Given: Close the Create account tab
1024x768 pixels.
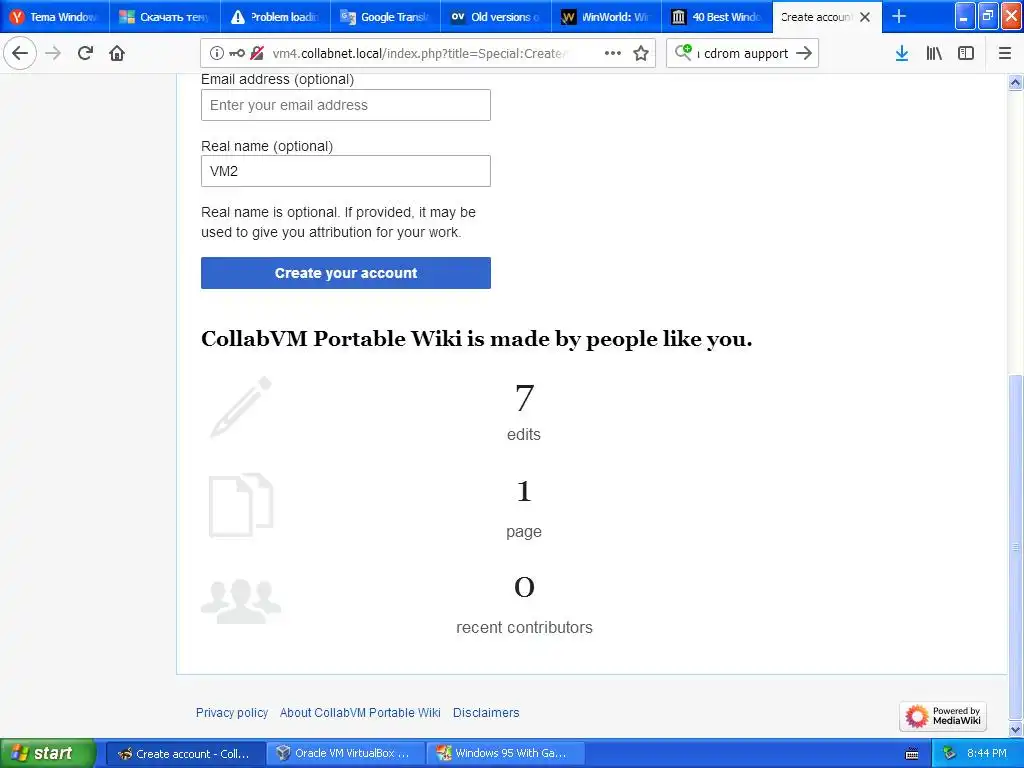Looking at the screenshot, I should [x=865, y=17].
